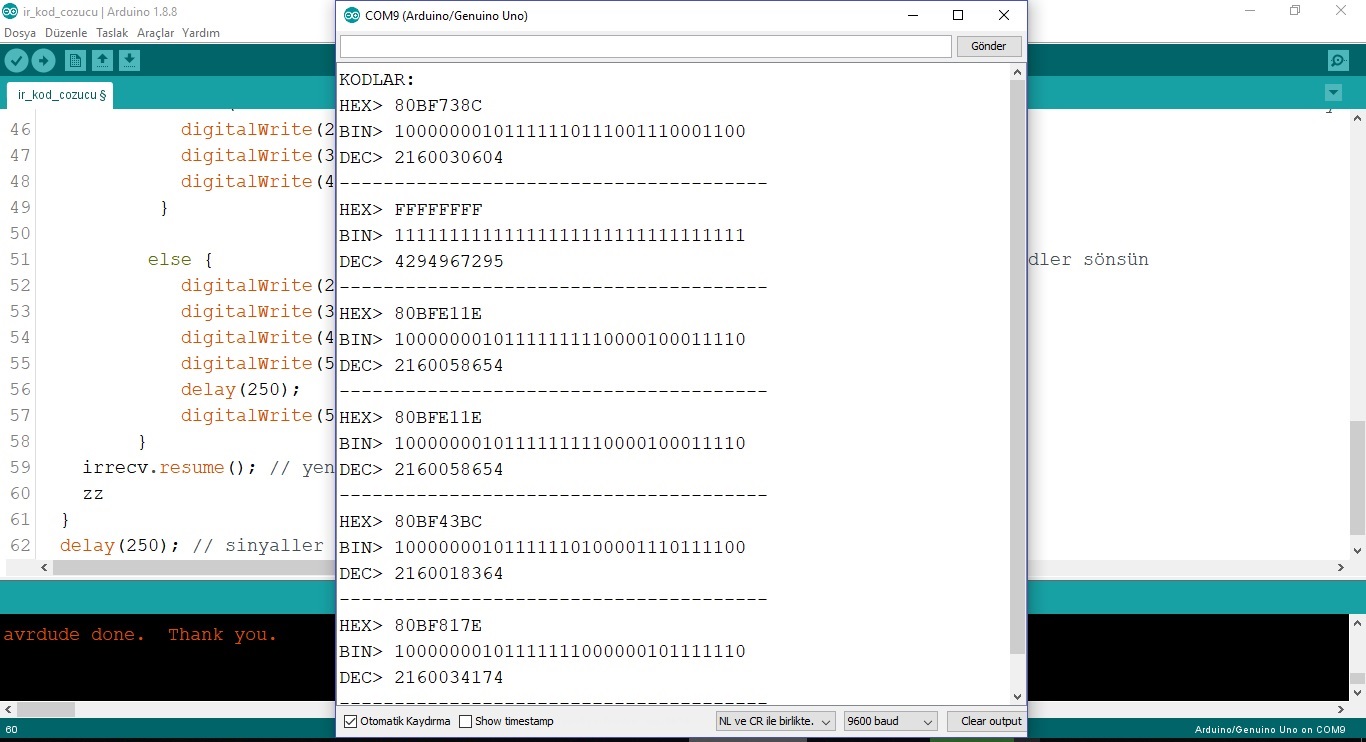
Task: Create a new sketch with the New icon
Action: (75, 60)
